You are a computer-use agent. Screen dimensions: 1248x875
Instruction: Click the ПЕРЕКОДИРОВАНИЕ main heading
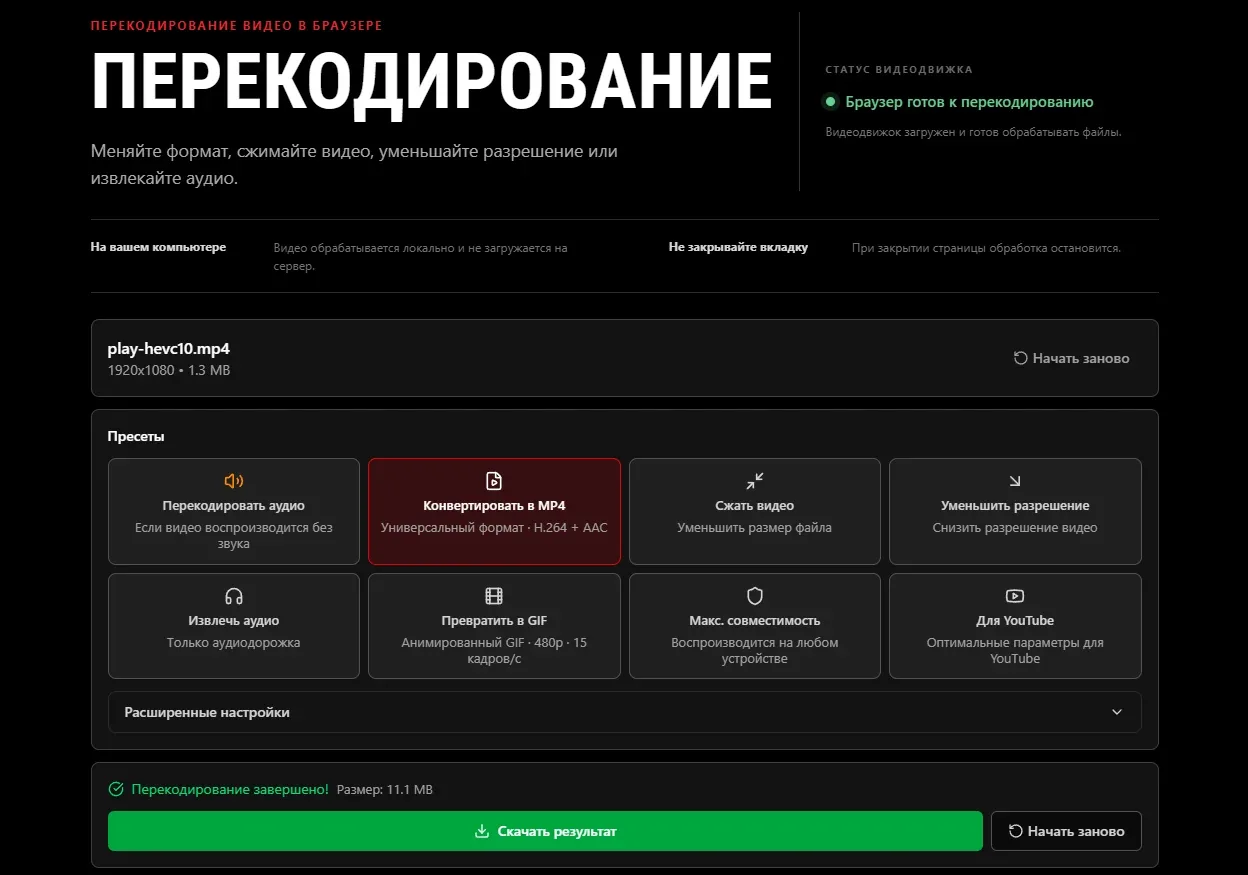click(431, 81)
